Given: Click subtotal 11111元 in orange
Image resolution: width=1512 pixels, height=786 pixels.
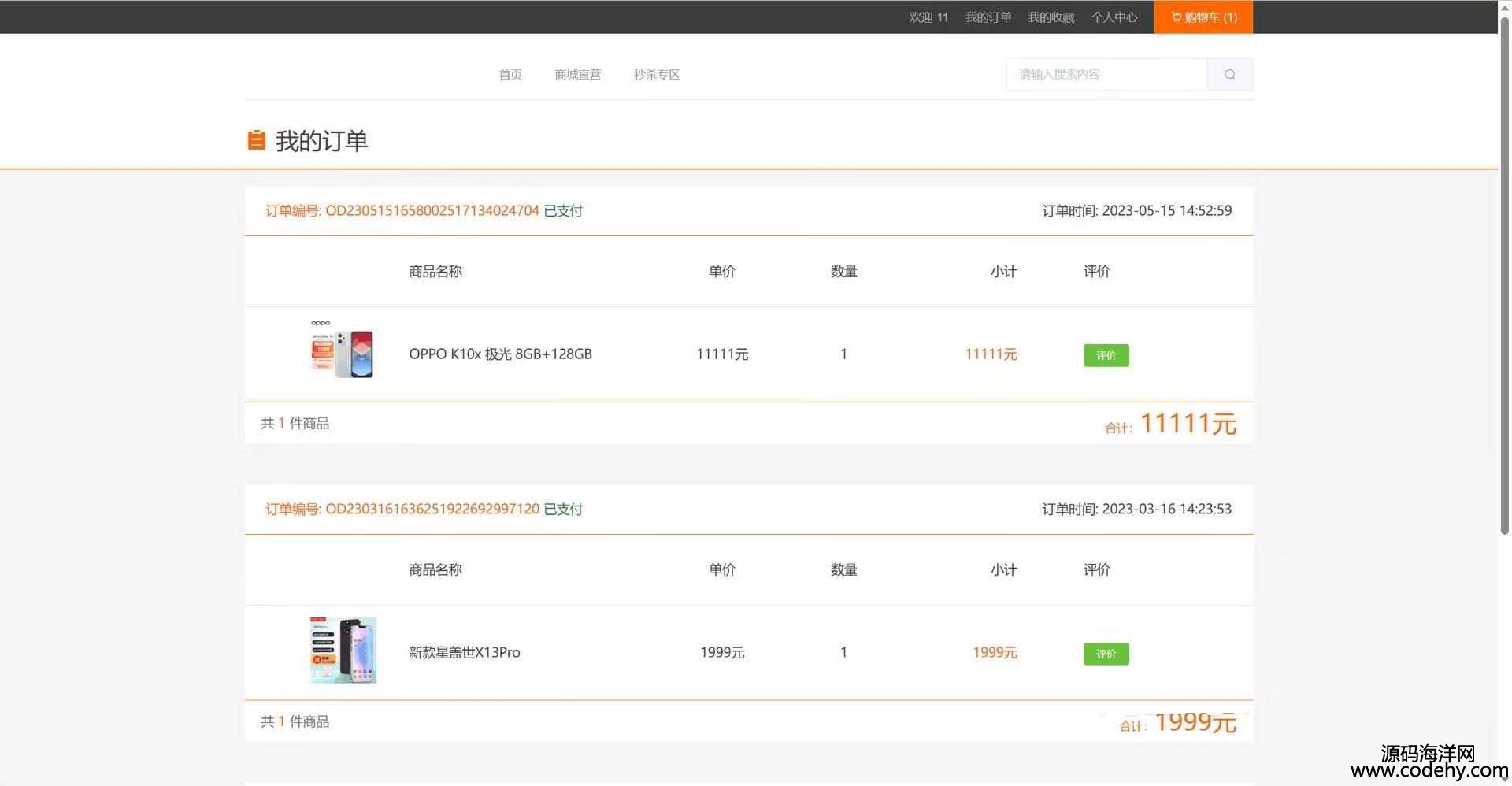Looking at the screenshot, I should click(x=991, y=354).
